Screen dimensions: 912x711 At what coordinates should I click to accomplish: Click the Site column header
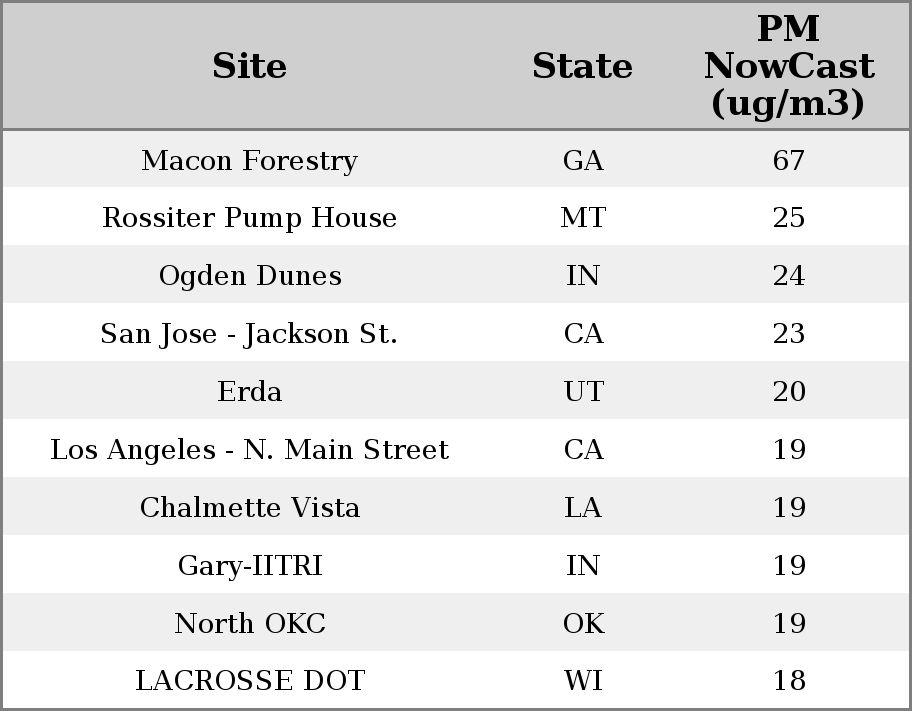point(249,66)
